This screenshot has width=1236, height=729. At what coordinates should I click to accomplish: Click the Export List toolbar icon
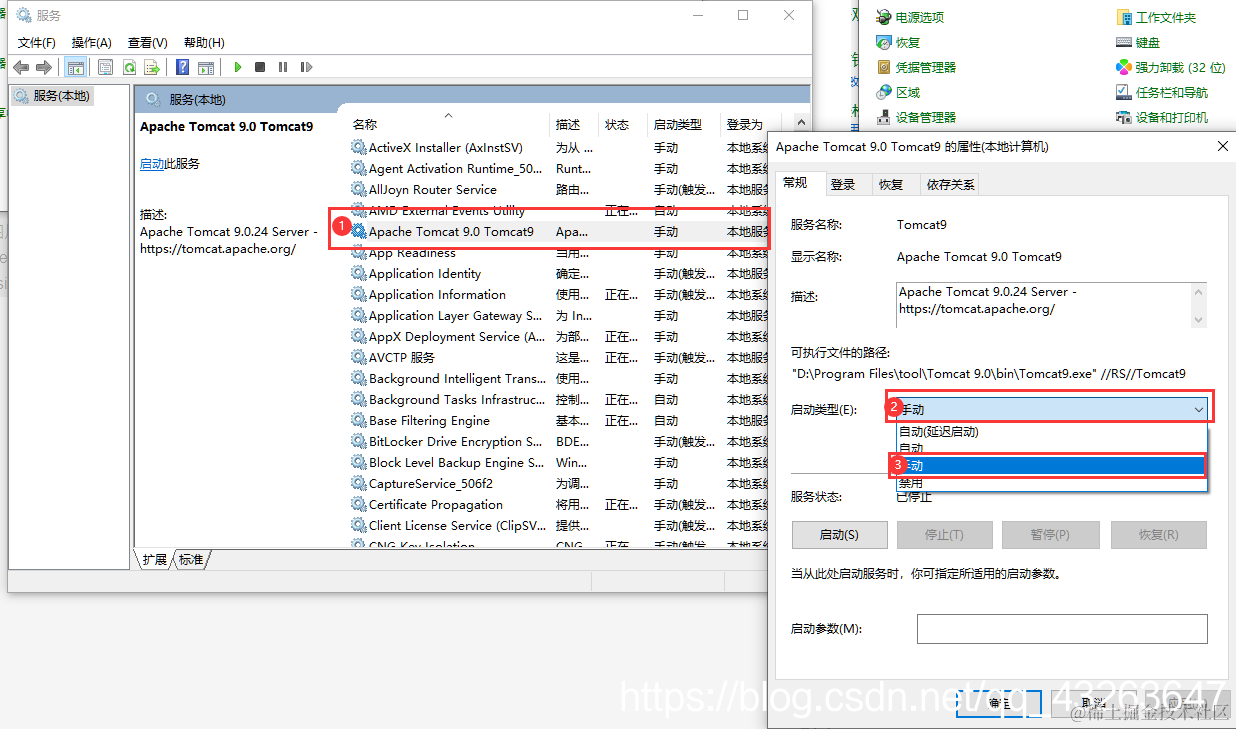tap(152, 67)
